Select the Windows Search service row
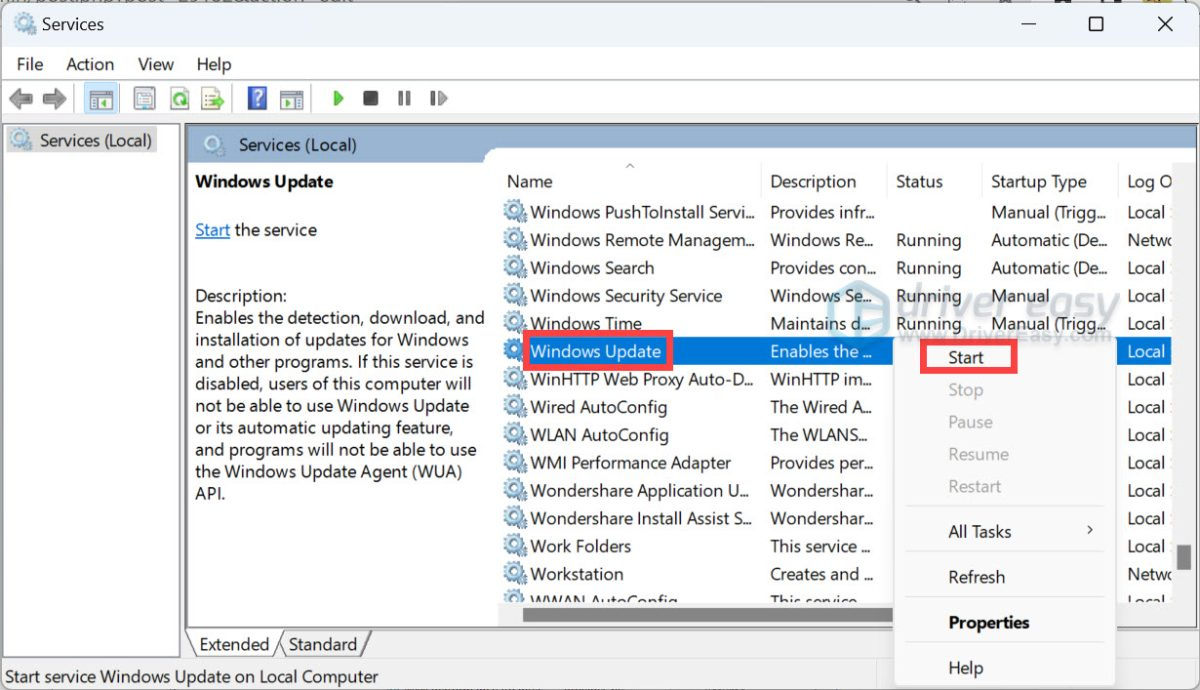This screenshot has height=690, width=1200. (592, 268)
